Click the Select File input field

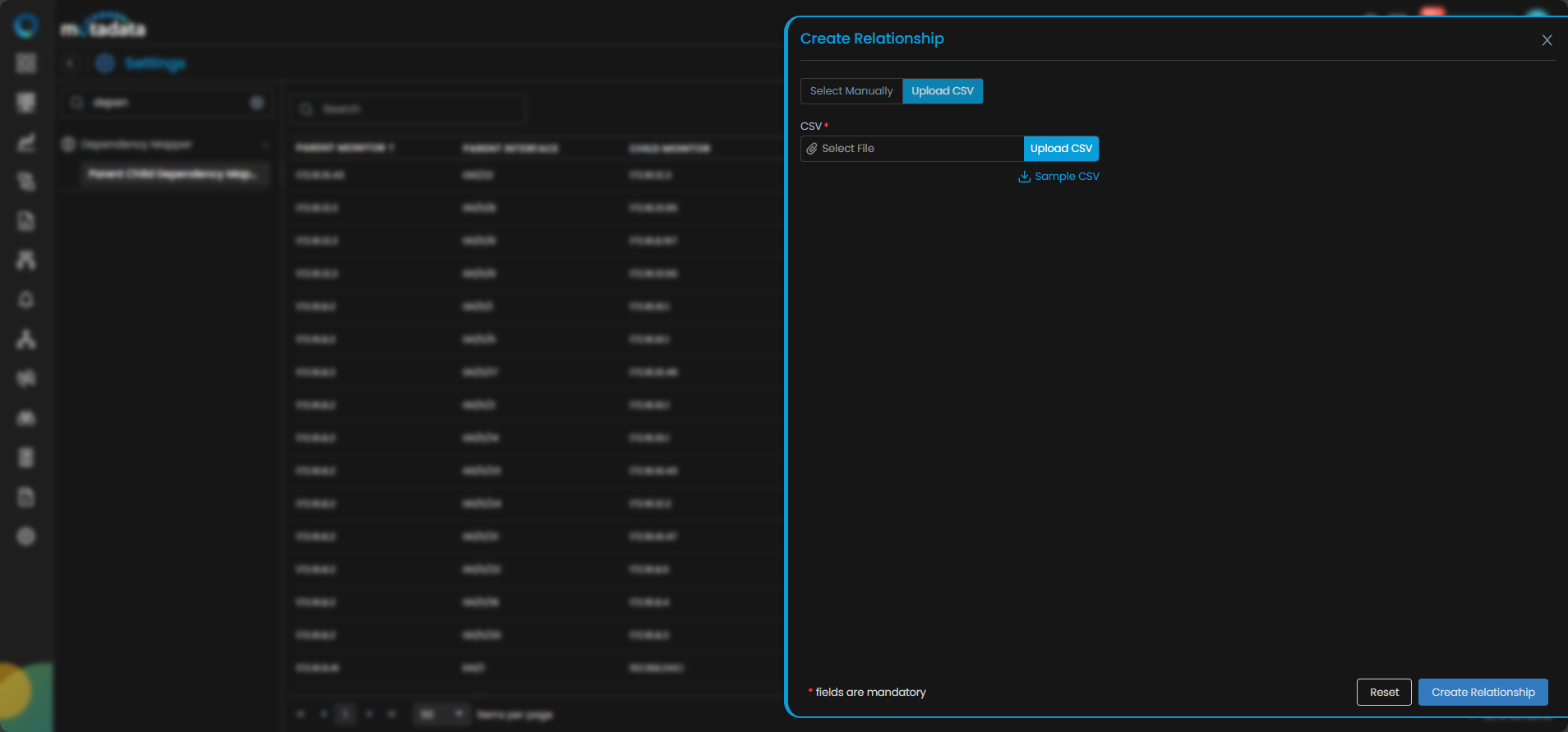pos(912,149)
